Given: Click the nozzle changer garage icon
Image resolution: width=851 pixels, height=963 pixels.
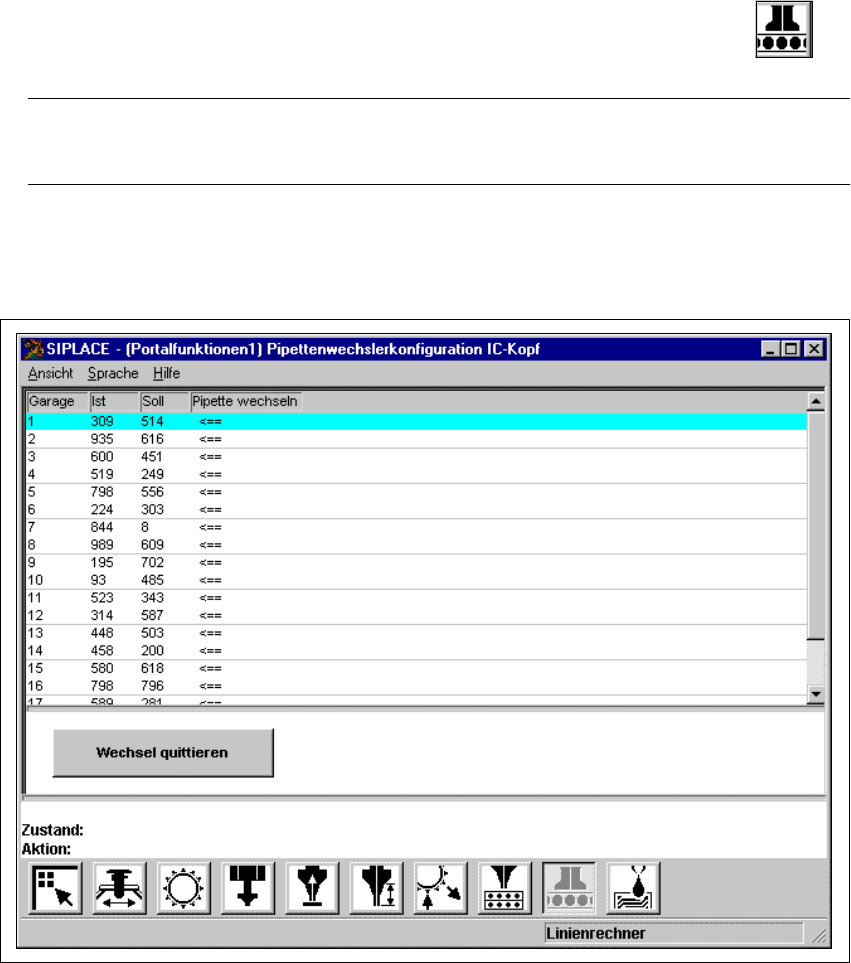Looking at the screenshot, I should tap(569, 888).
